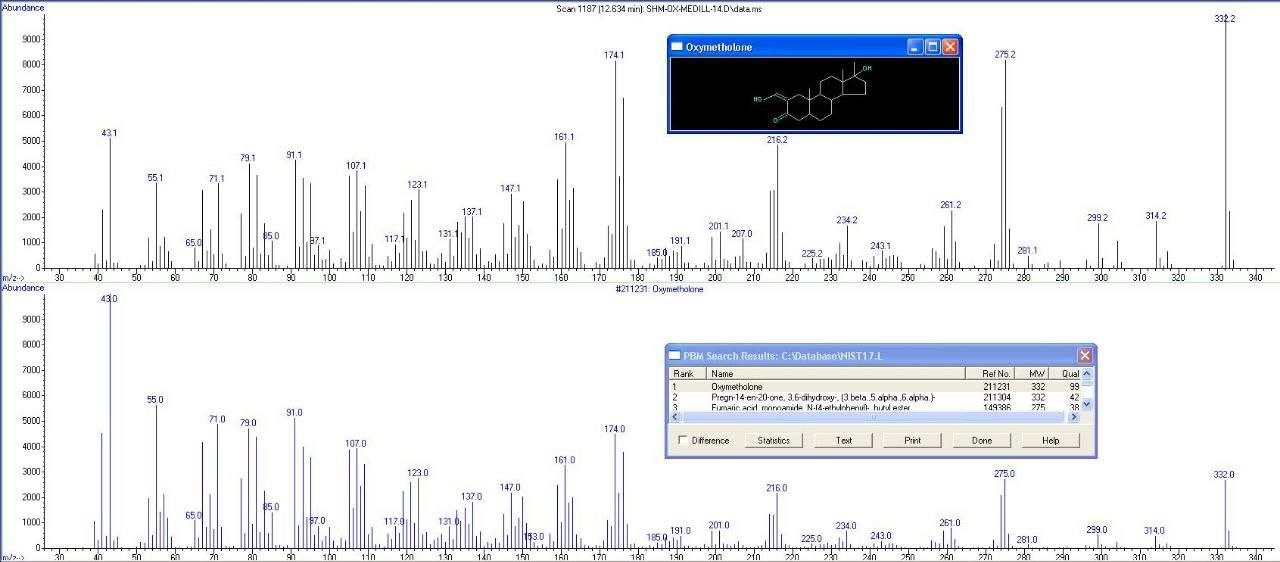1280x562 pixels.
Task: Click the 275.2 peak label in upper spectrum
Action: [x=1005, y=55]
